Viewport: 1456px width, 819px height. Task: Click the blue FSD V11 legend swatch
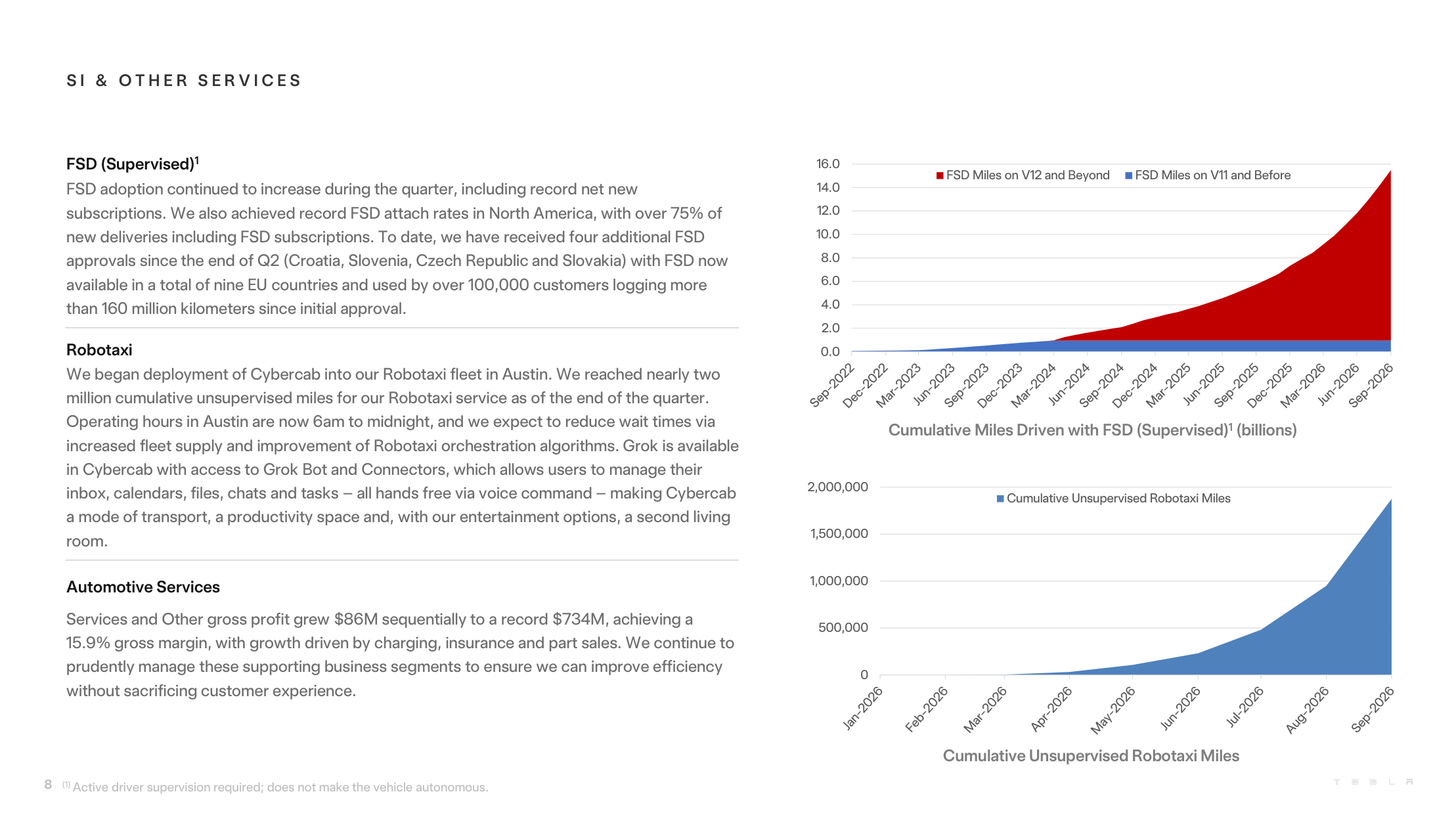pos(1129,175)
